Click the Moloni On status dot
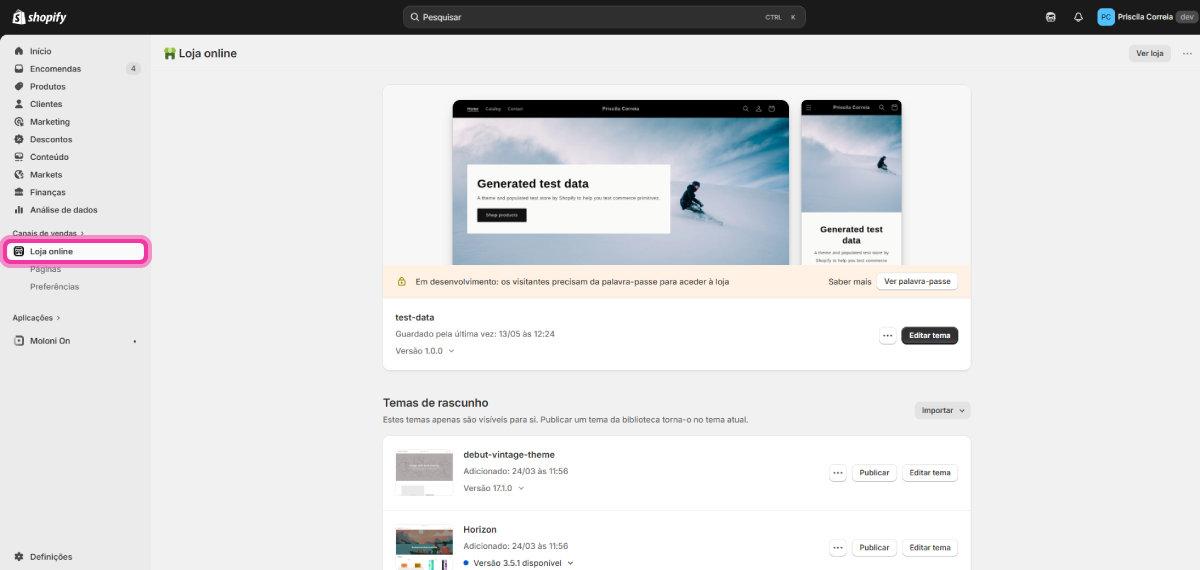 pos(135,341)
